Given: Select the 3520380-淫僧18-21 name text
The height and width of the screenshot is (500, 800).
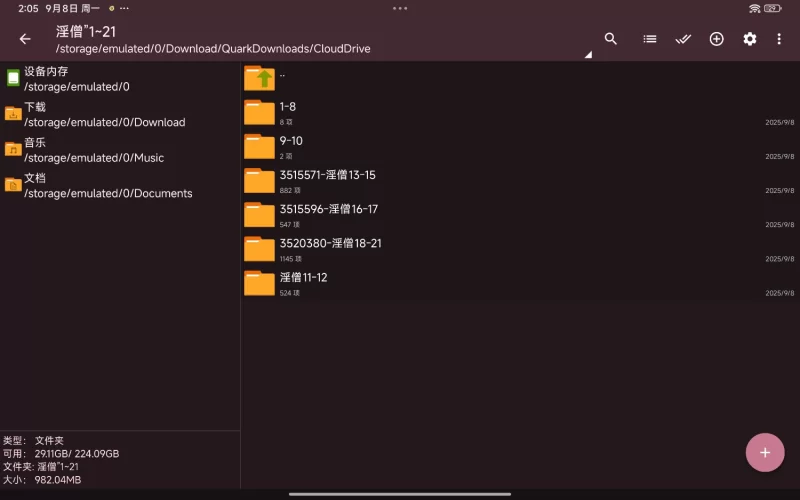Looking at the screenshot, I should pyautogui.click(x=331, y=243).
